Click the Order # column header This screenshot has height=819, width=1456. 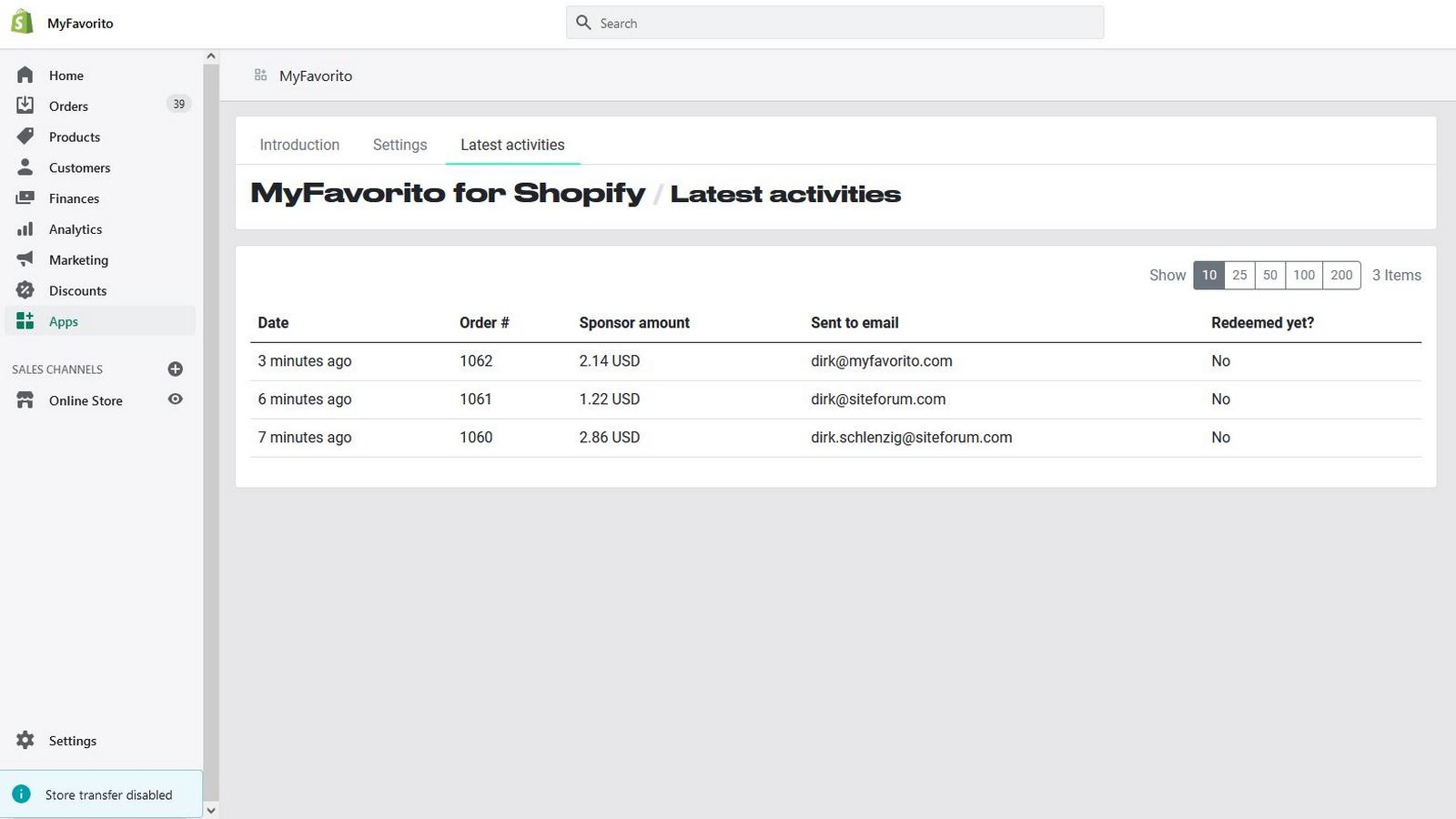click(x=484, y=322)
